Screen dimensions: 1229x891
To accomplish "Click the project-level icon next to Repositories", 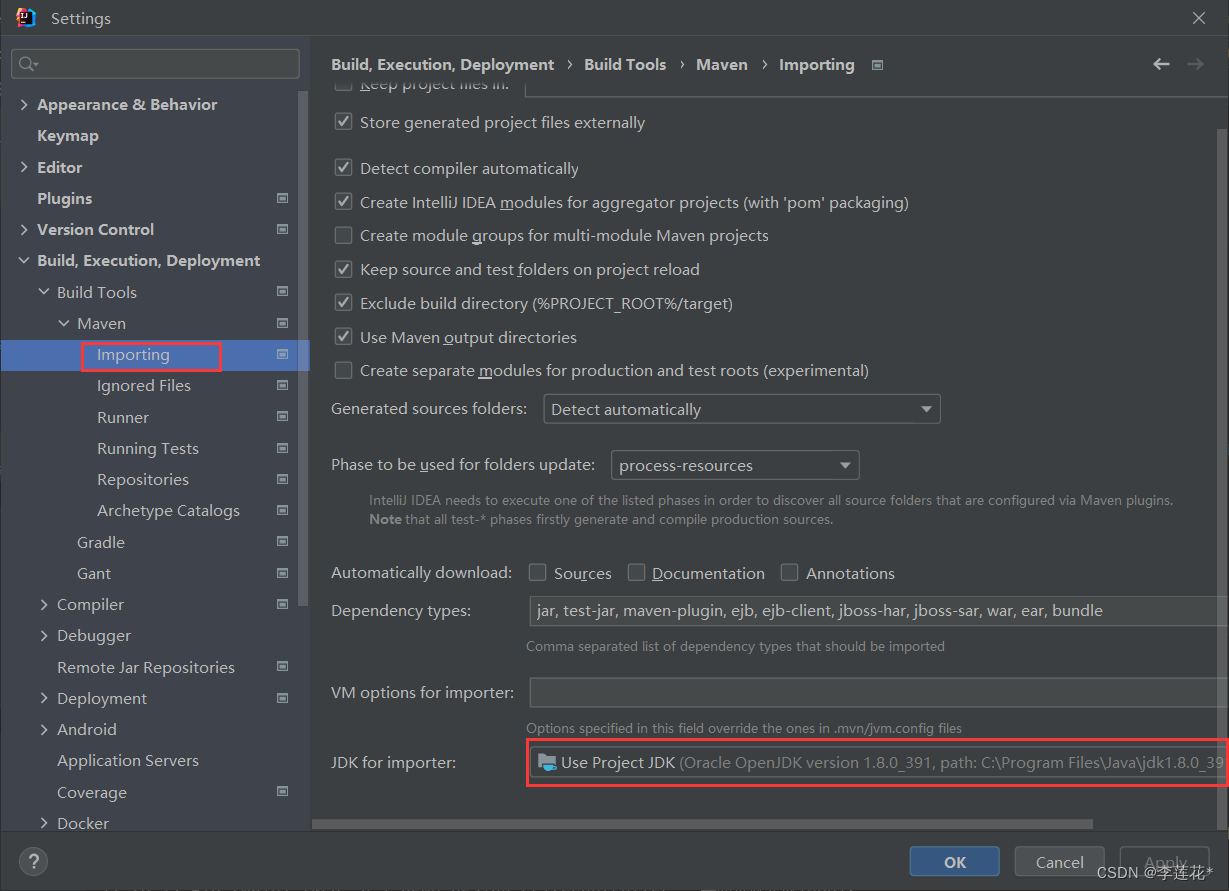I will (x=283, y=479).
